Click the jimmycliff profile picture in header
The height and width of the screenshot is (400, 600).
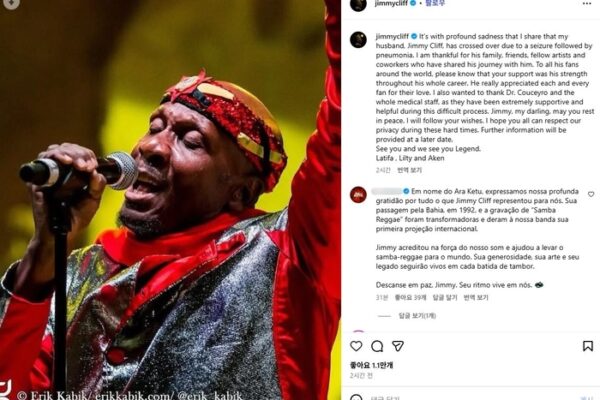pyautogui.click(x=358, y=4)
